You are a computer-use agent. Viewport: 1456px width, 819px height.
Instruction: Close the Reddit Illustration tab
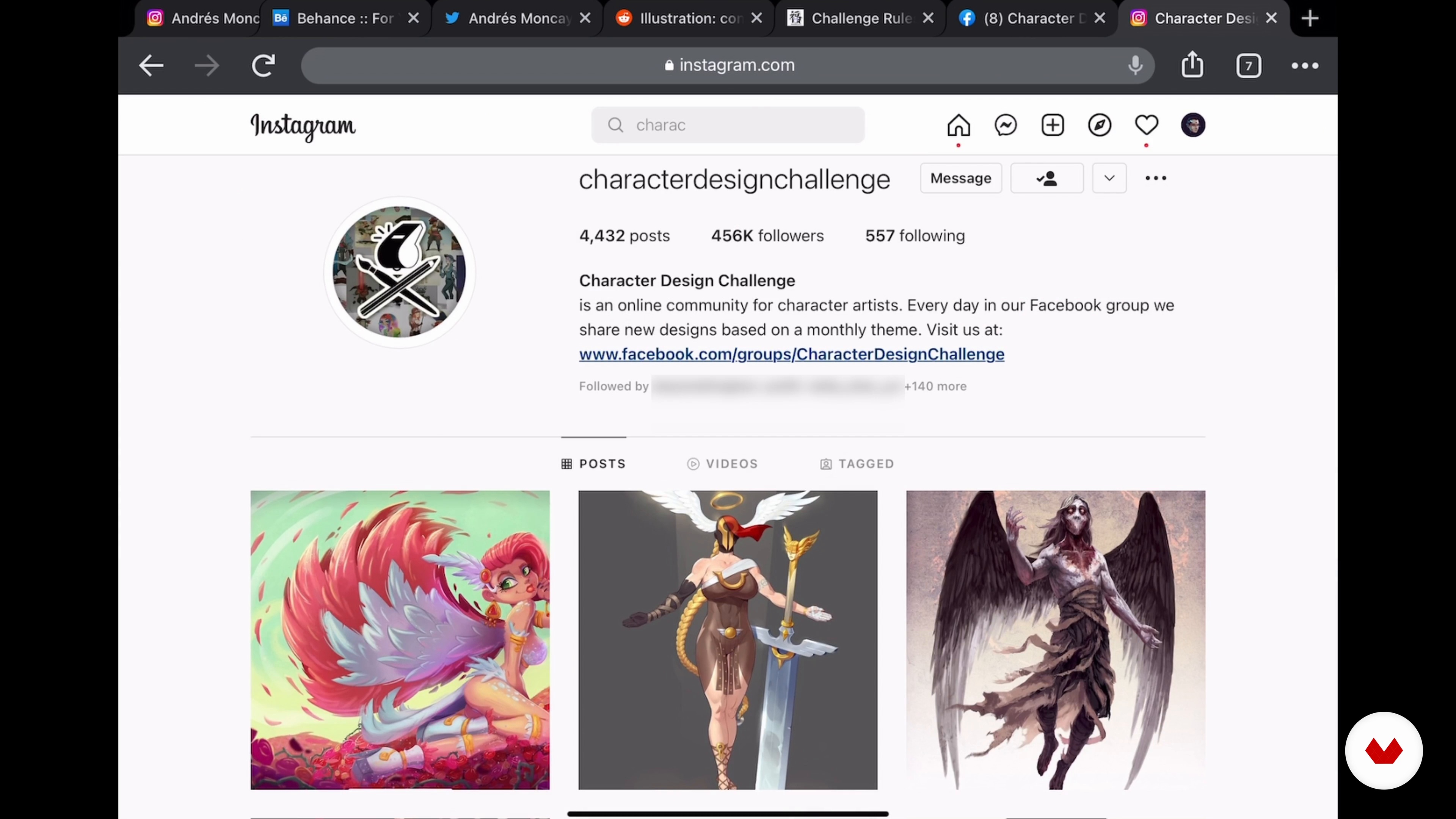[757, 18]
